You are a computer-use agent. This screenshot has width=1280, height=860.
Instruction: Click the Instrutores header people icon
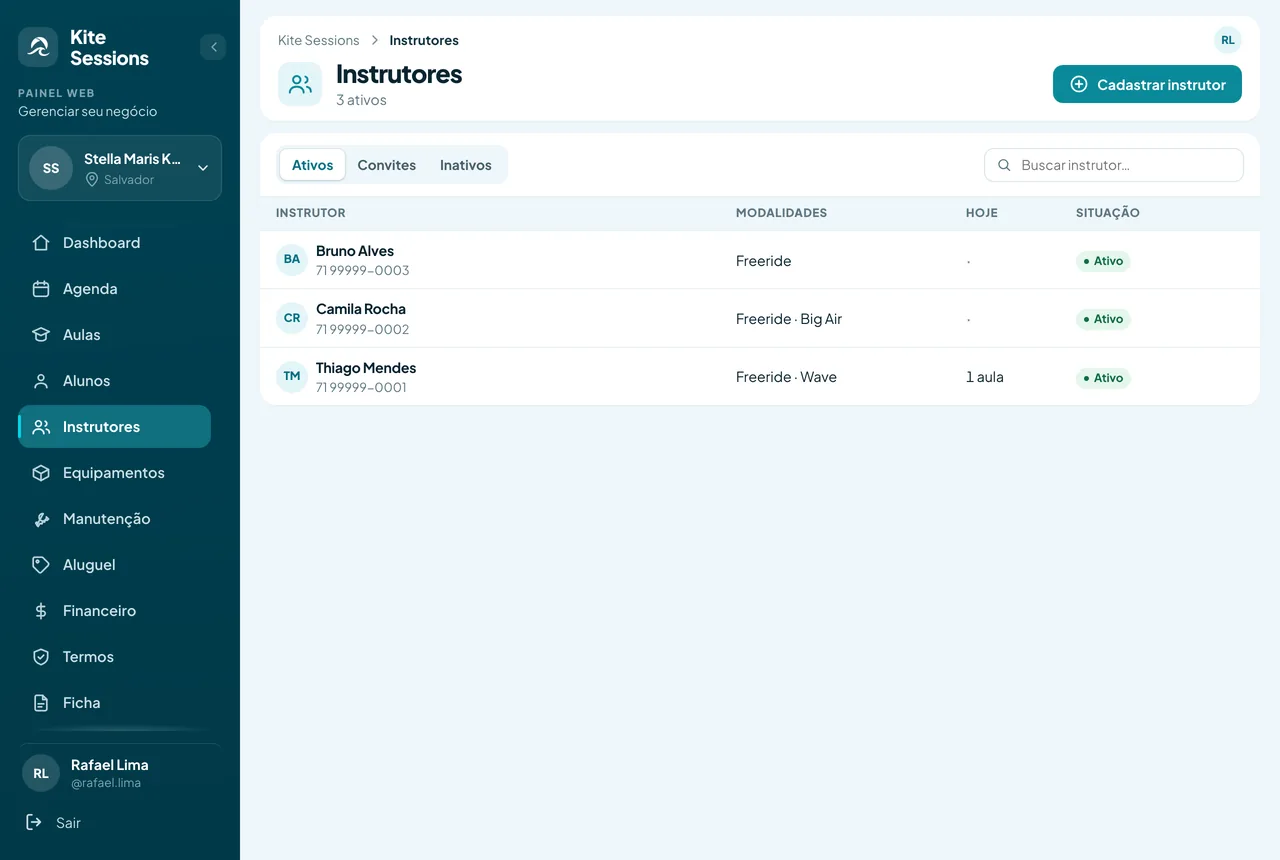pyautogui.click(x=300, y=84)
